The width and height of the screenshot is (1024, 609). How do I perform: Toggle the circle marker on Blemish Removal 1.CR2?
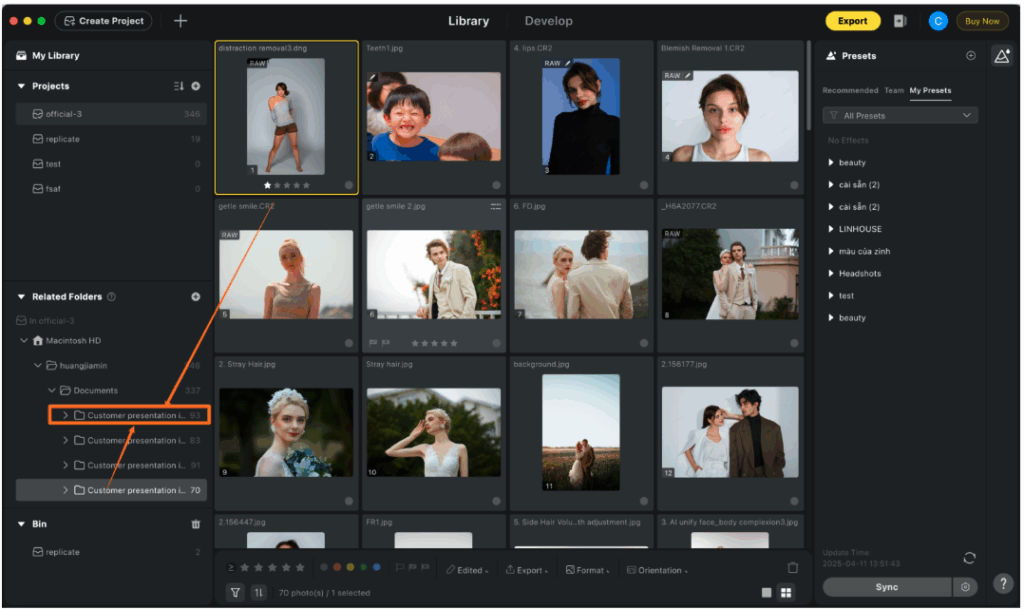794,185
